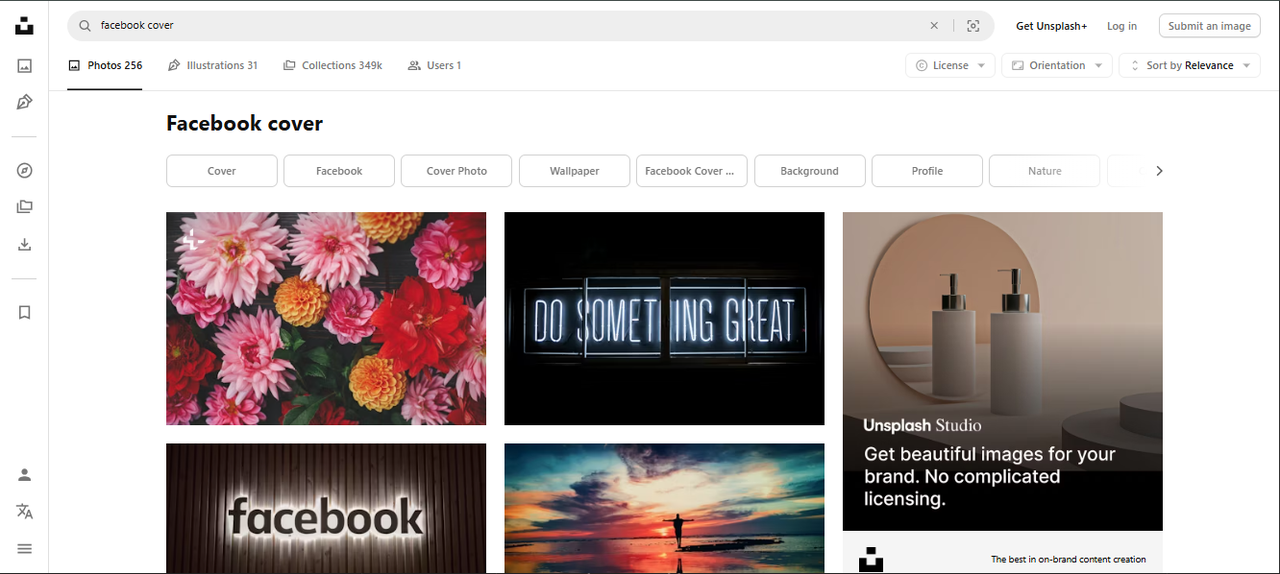Select the Cover Photo tag chip
This screenshot has width=1280, height=574.
[457, 171]
